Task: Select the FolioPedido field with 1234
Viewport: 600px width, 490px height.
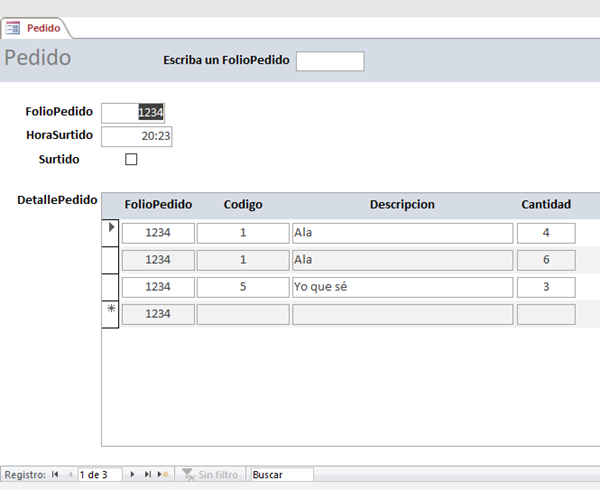Action: pos(133,113)
